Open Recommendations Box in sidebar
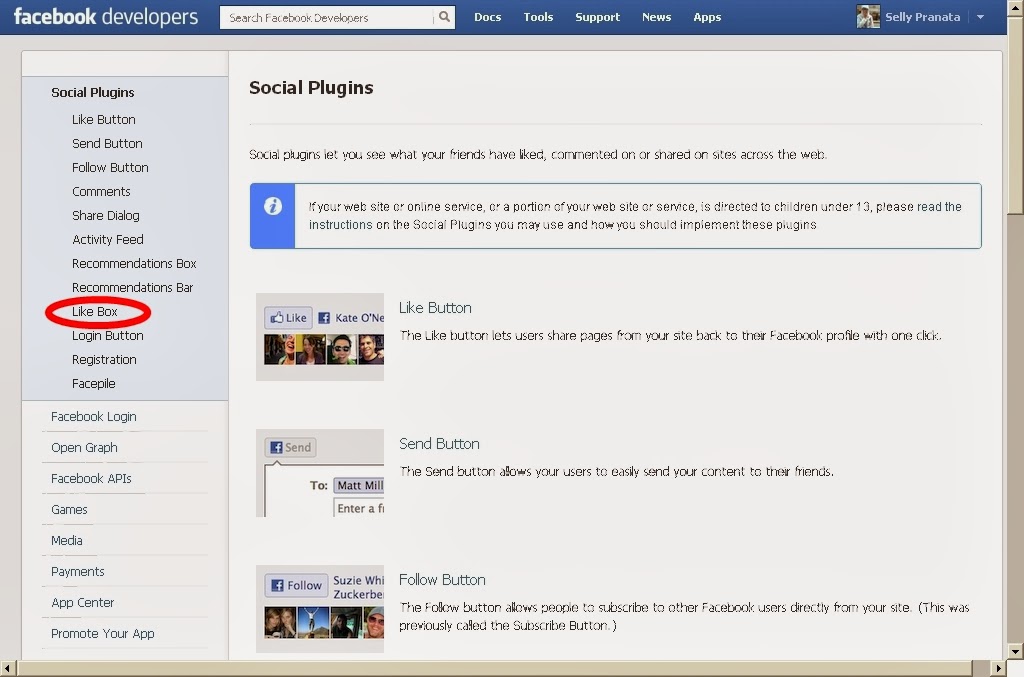Viewport: 1024px width, 677px height. point(135,264)
